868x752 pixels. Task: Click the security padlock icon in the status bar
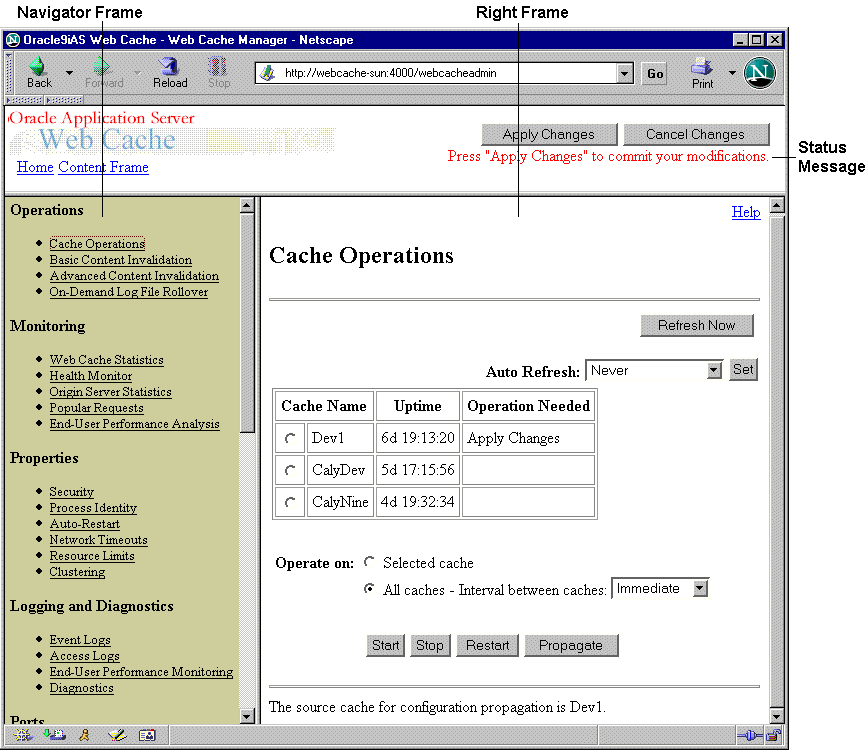tap(773, 735)
